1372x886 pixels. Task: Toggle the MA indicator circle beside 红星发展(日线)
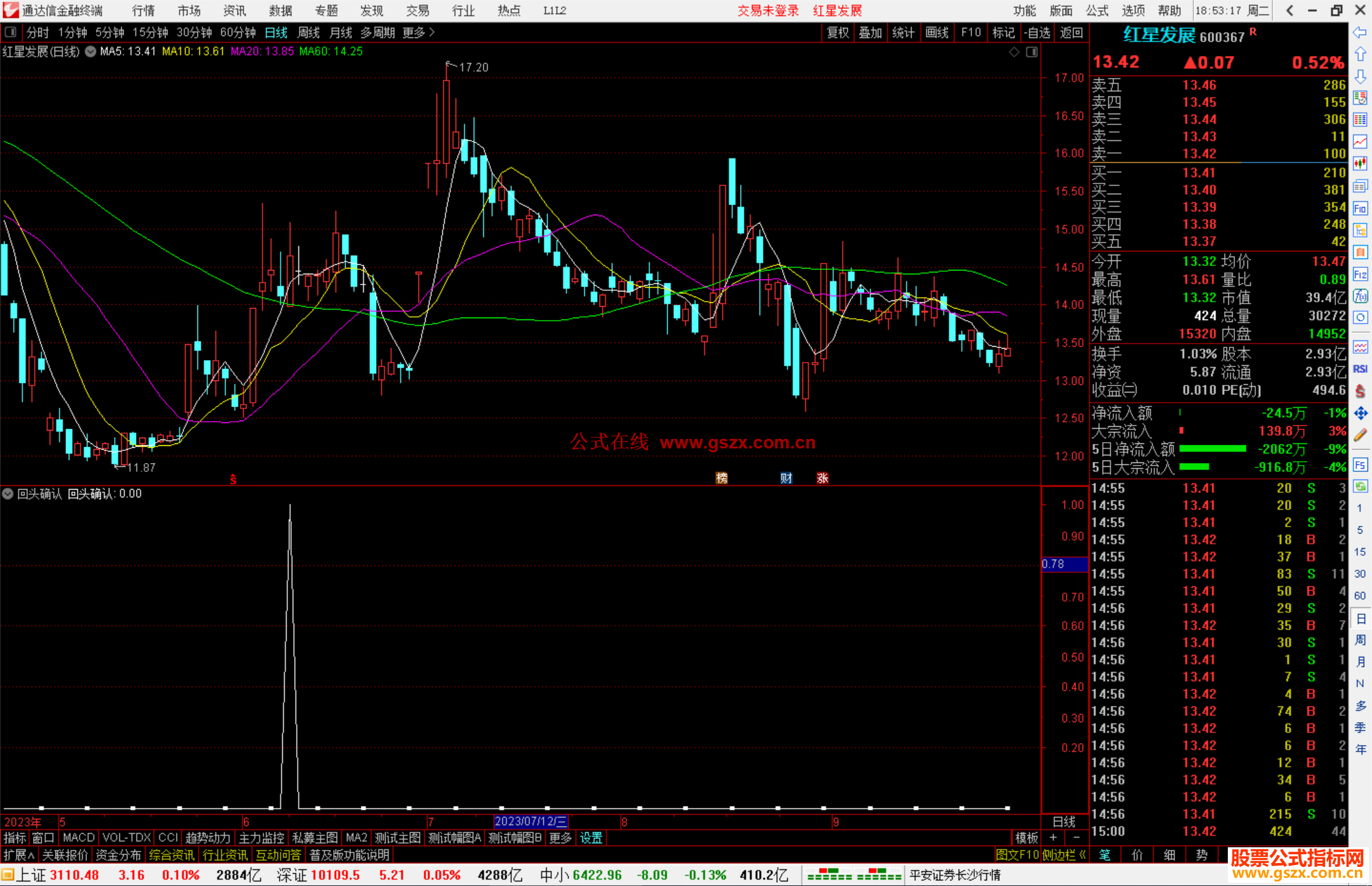click(x=91, y=51)
